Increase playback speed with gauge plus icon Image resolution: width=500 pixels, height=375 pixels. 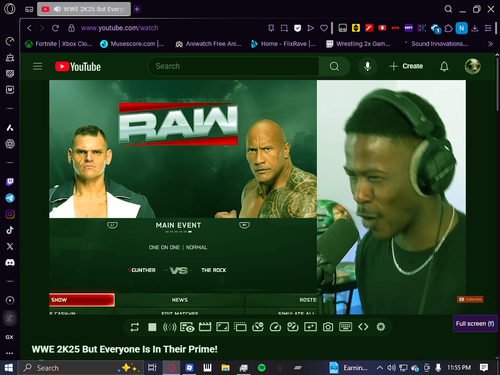[x=293, y=327]
